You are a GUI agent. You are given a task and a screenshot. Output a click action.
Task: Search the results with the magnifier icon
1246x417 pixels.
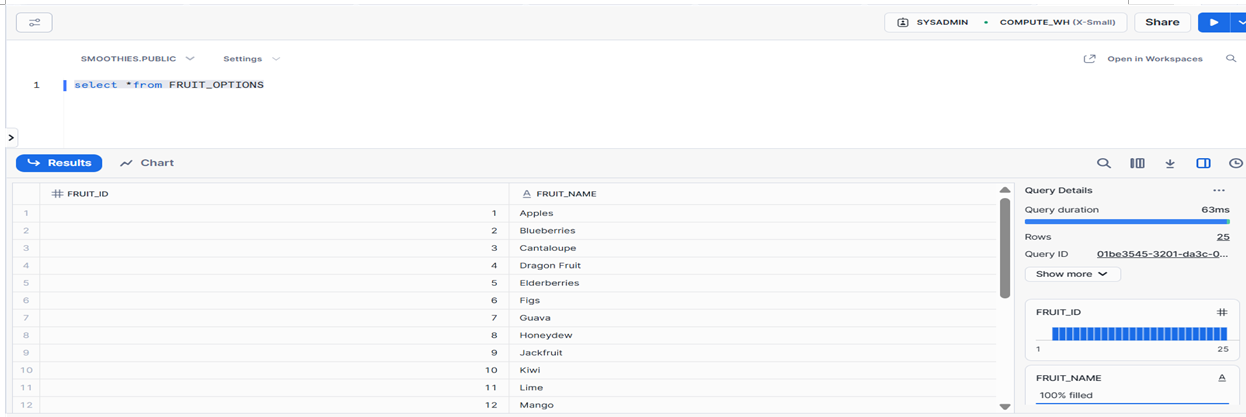coord(1103,163)
